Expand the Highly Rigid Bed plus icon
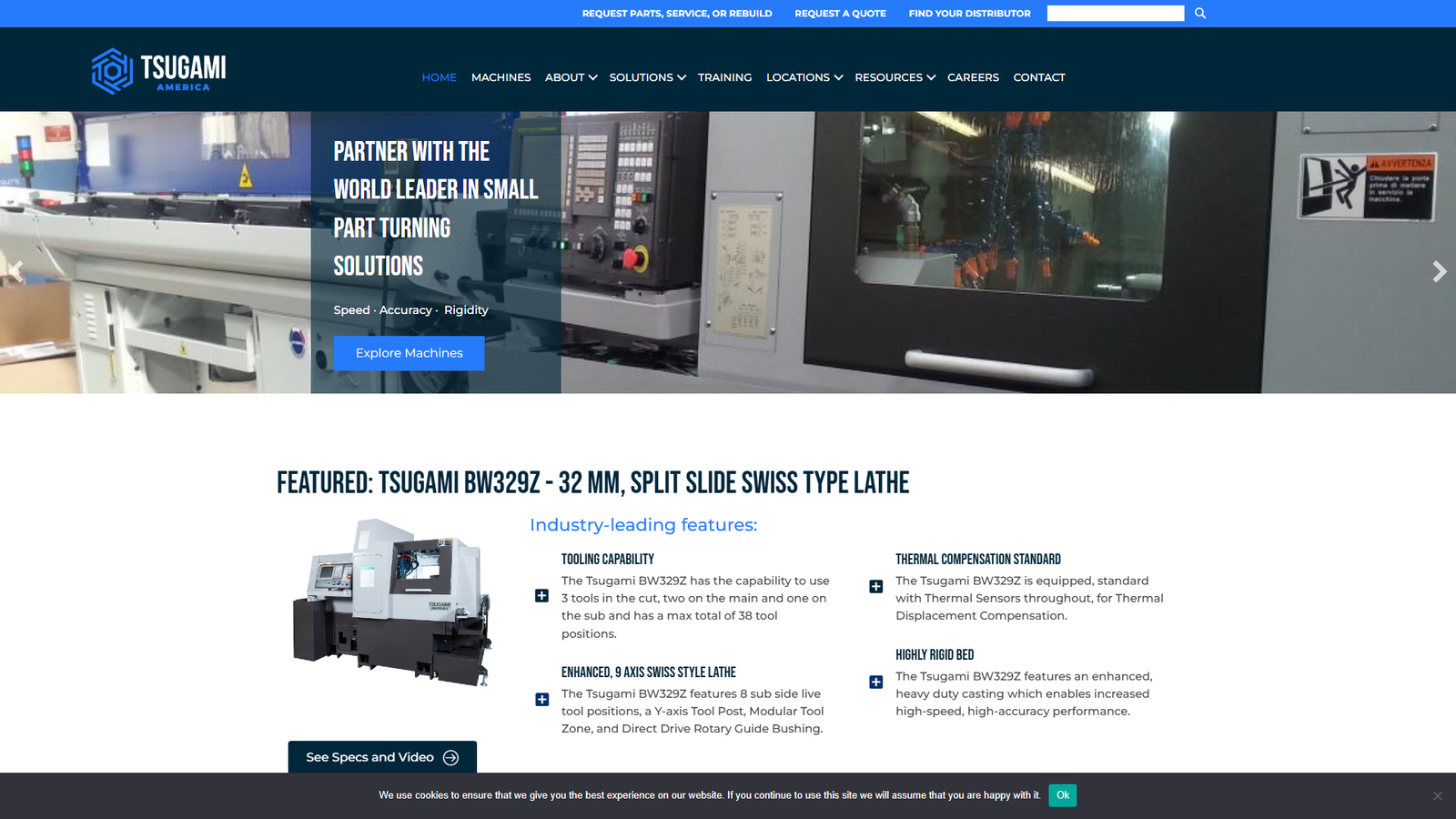1456x819 pixels. coord(875,682)
